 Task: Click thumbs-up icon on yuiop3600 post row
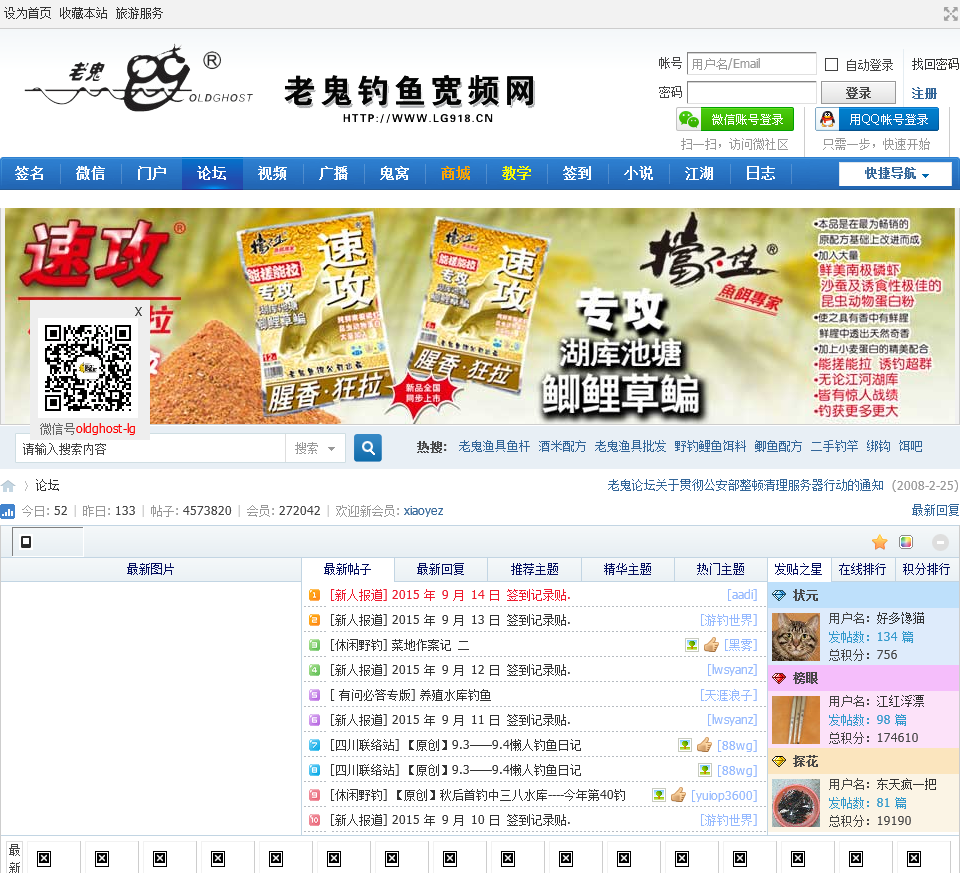coord(678,795)
